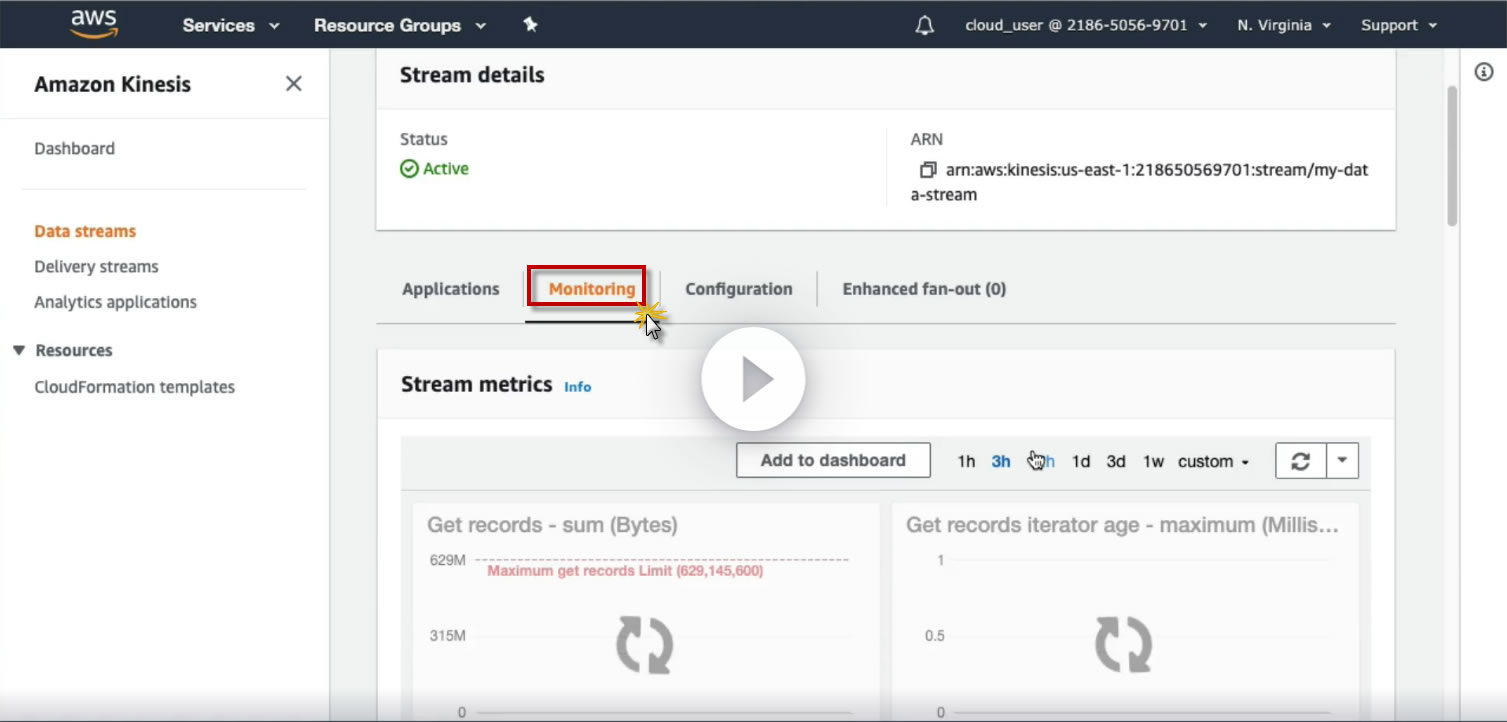
Task: Open the N. Virginia region selector
Action: tap(1284, 25)
